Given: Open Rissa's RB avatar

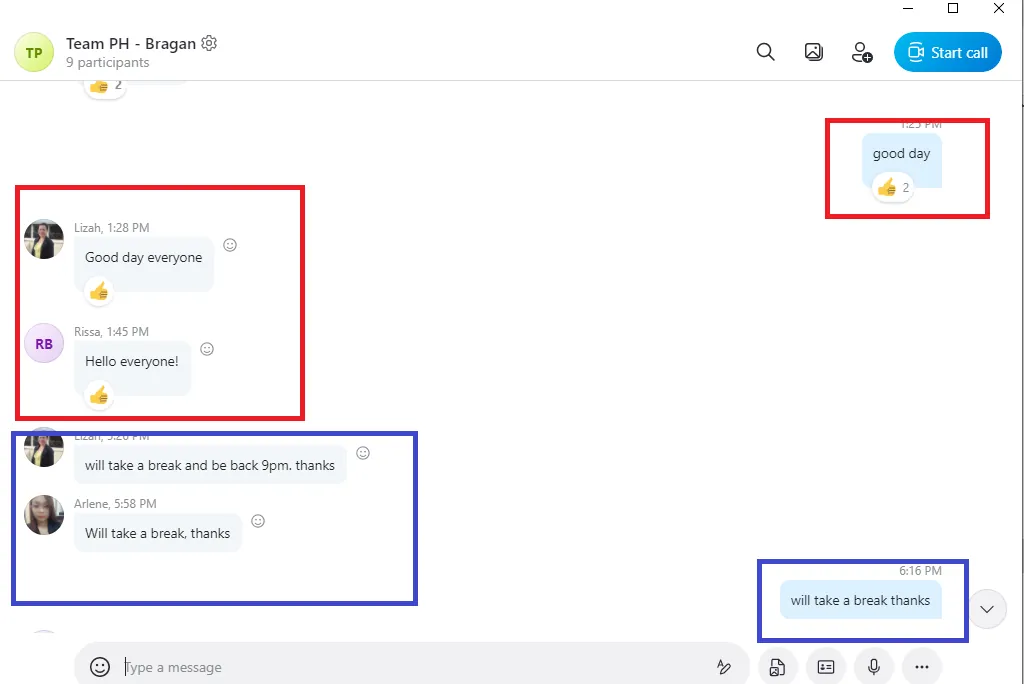Looking at the screenshot, I should click(44, 343).
